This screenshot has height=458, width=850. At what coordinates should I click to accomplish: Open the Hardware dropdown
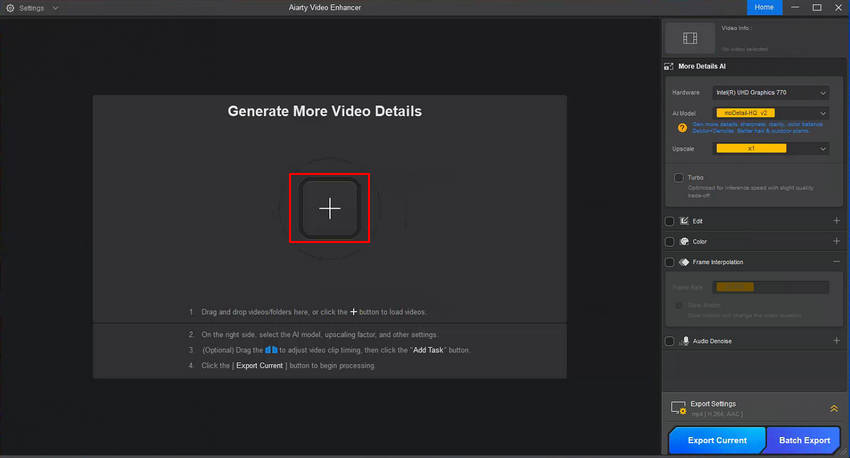pos(770,93)
